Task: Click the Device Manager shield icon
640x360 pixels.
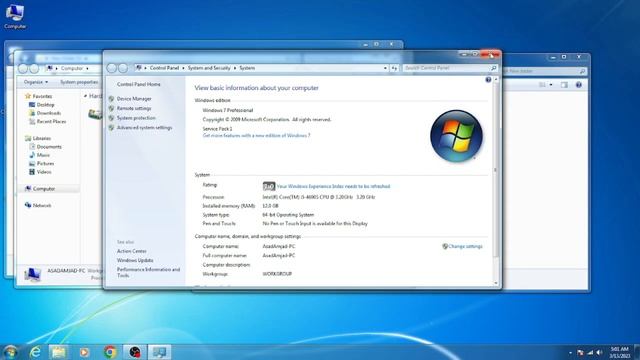Action: coord(111,99)
